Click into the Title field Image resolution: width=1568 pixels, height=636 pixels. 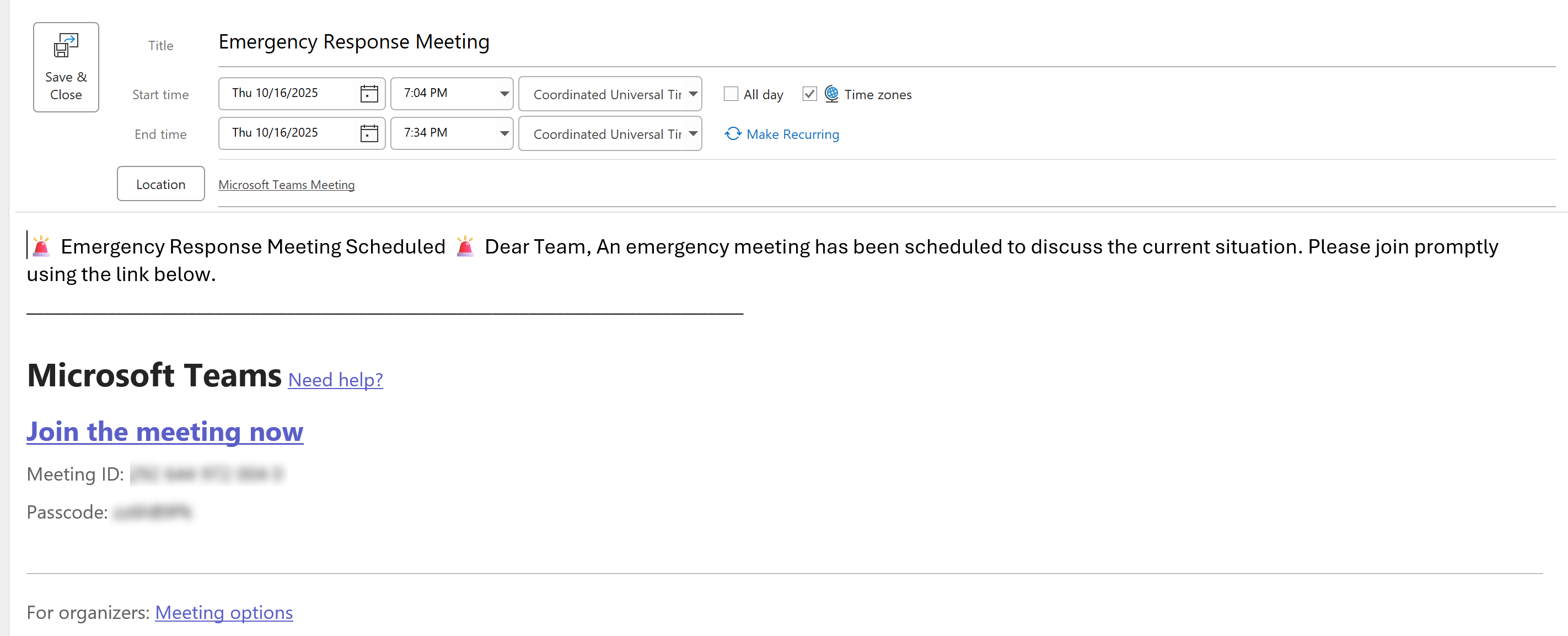point(887,42)
